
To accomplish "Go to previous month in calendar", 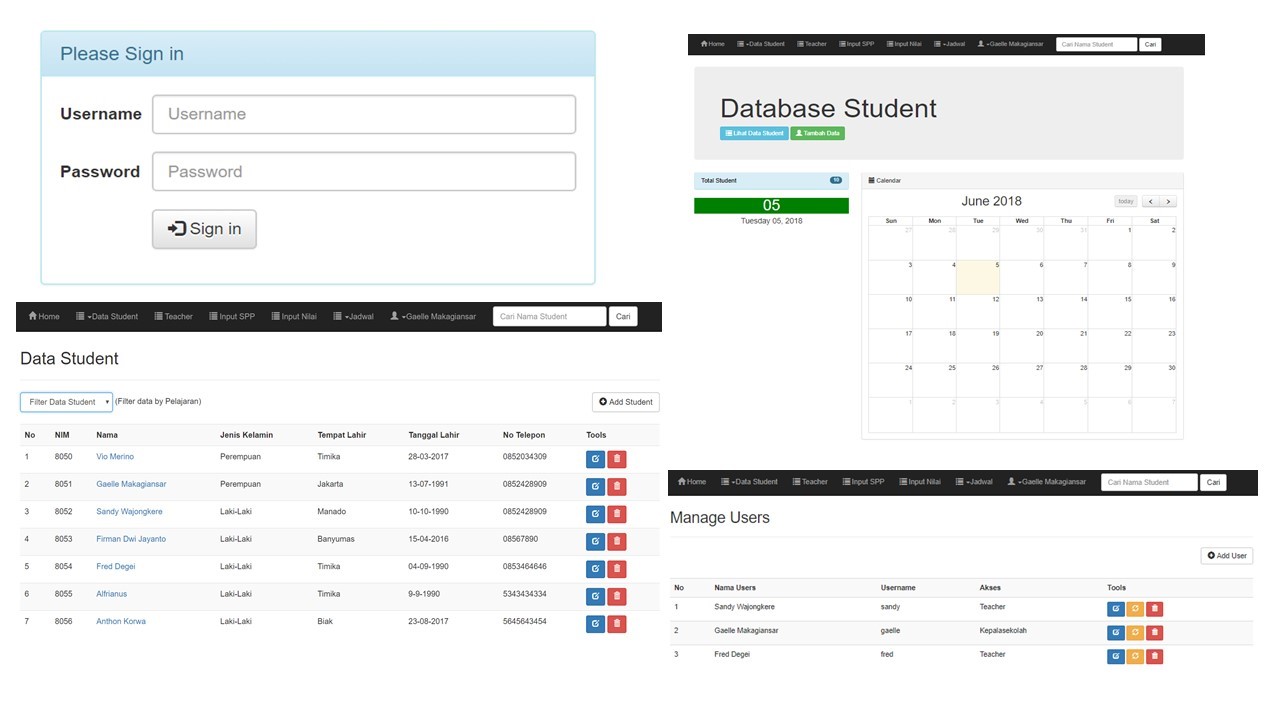I will click(1150, 201).
